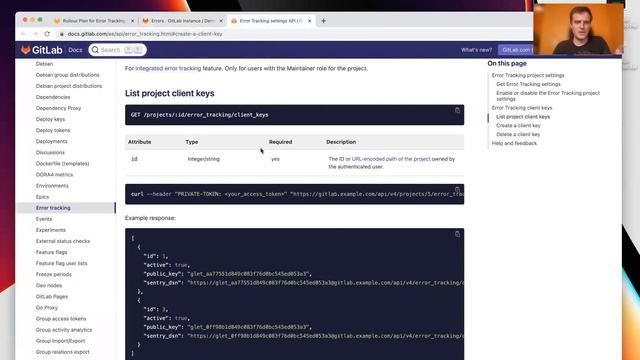Open Group Import/Export in sidebar

[60, 341]
